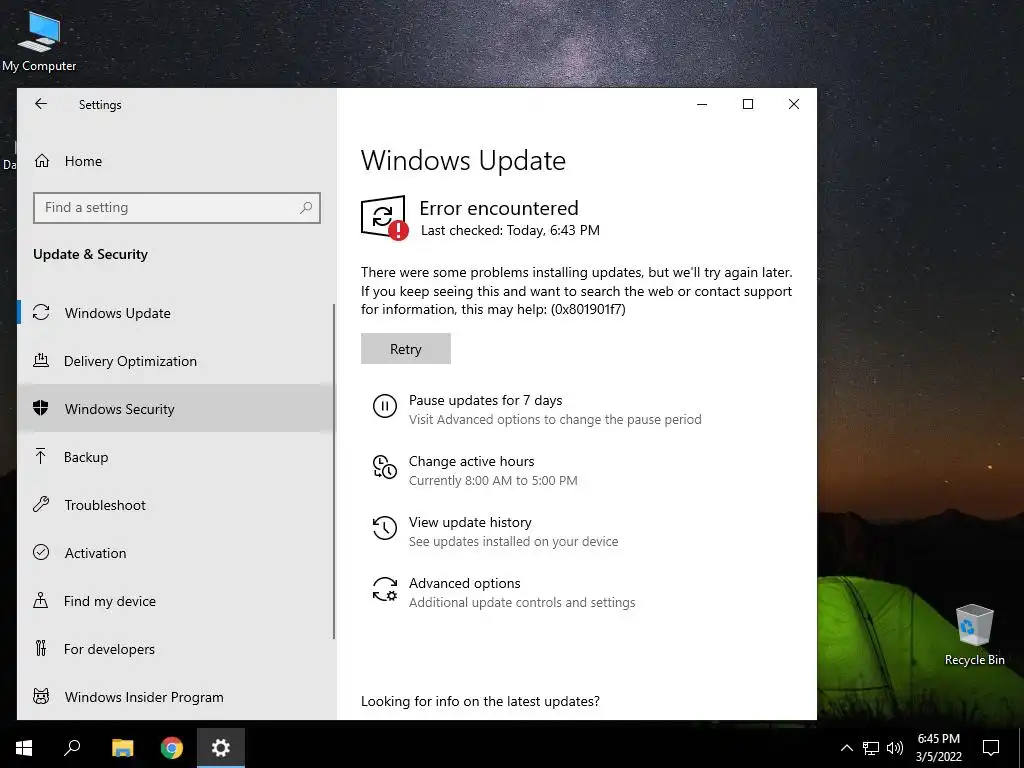This screenshot has height=768, width=1024.
Task: Click the Windows Insider cat icon
Action: [x=41, y=696]
